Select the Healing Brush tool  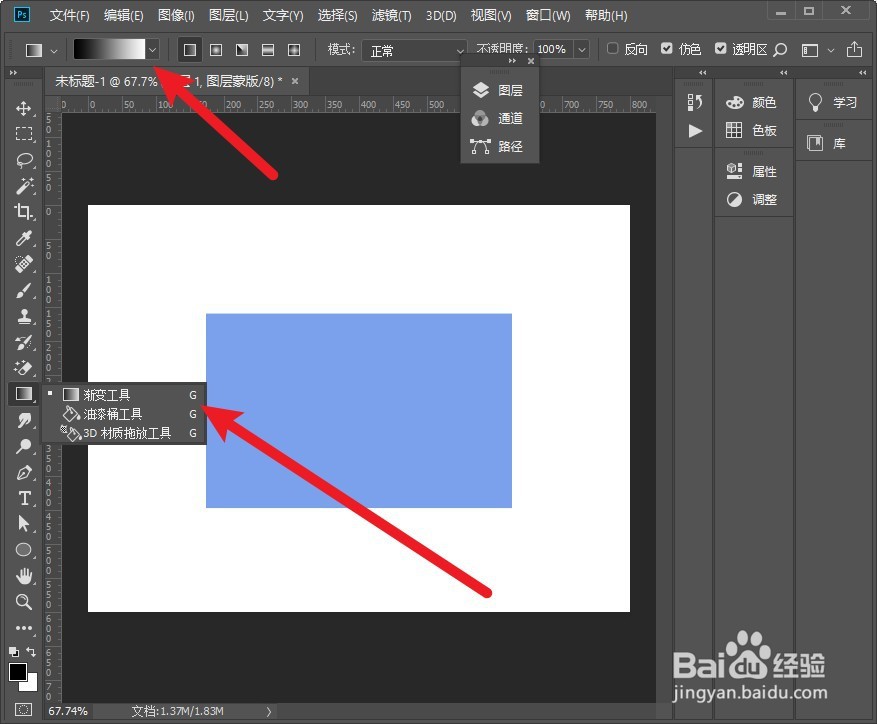(x=23, y=264)
